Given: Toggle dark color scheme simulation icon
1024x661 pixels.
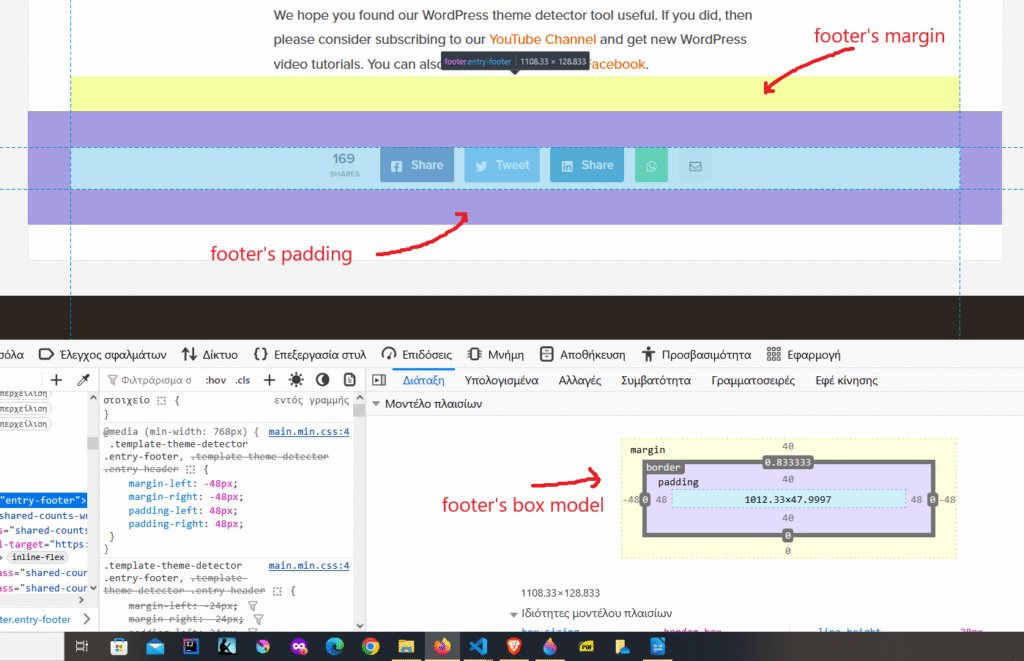Looking at the screenshot, I should point(322,380).
